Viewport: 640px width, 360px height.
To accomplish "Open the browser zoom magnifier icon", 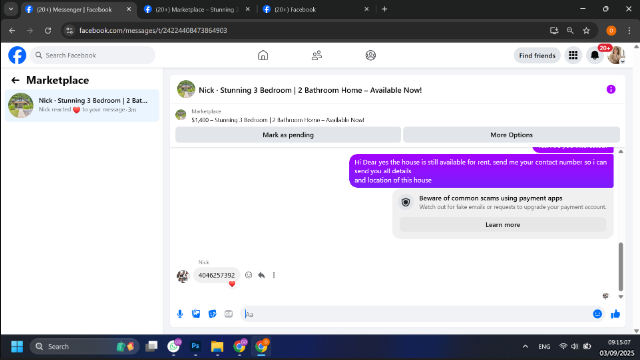I will 570,31.
